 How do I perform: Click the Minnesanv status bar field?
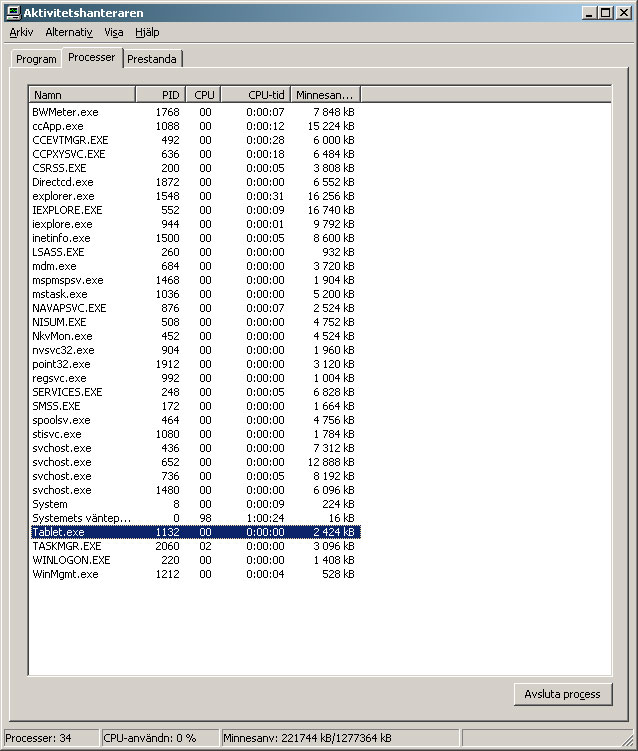pos(340,738)
